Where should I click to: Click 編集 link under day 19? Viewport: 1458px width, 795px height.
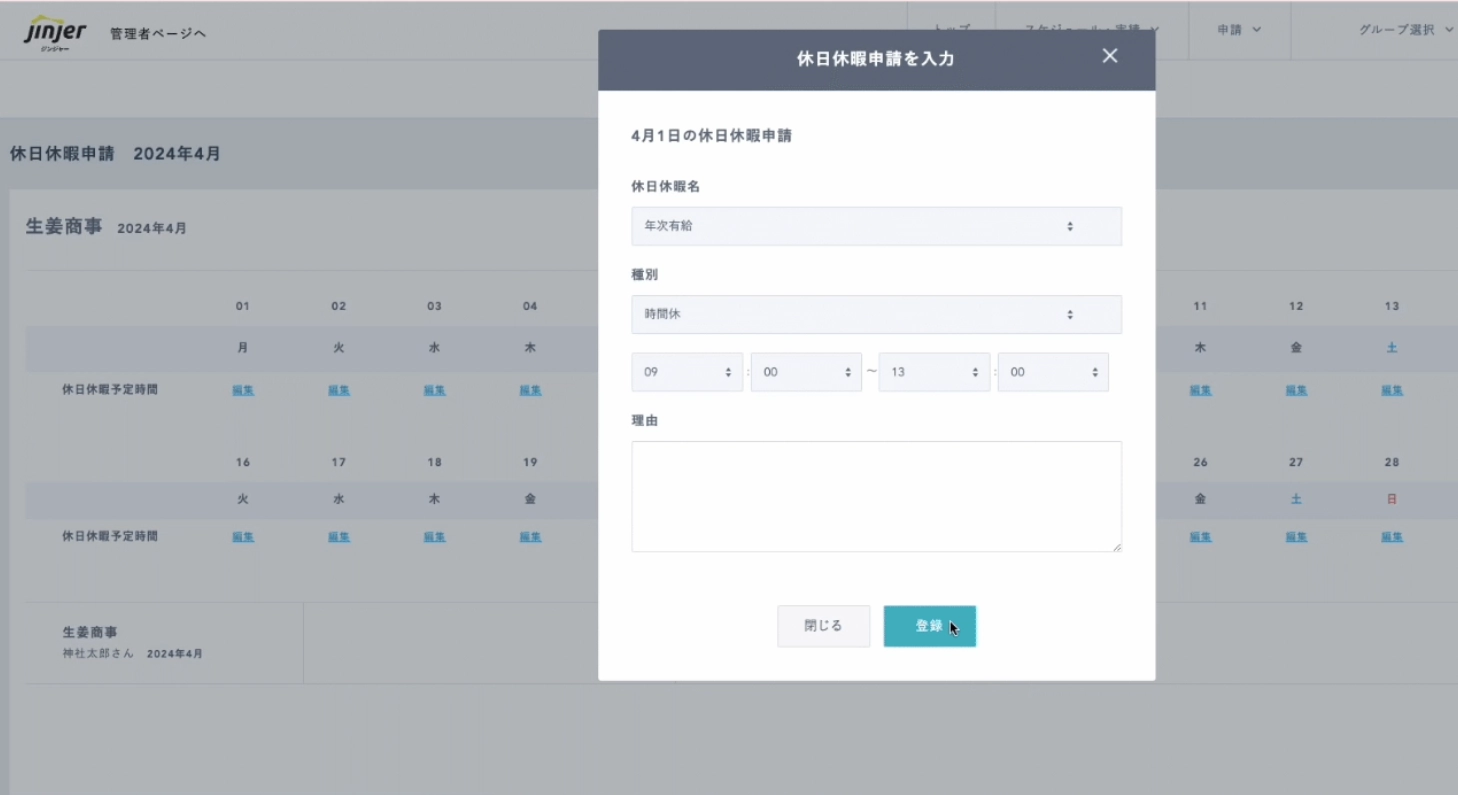pos(530,537)
